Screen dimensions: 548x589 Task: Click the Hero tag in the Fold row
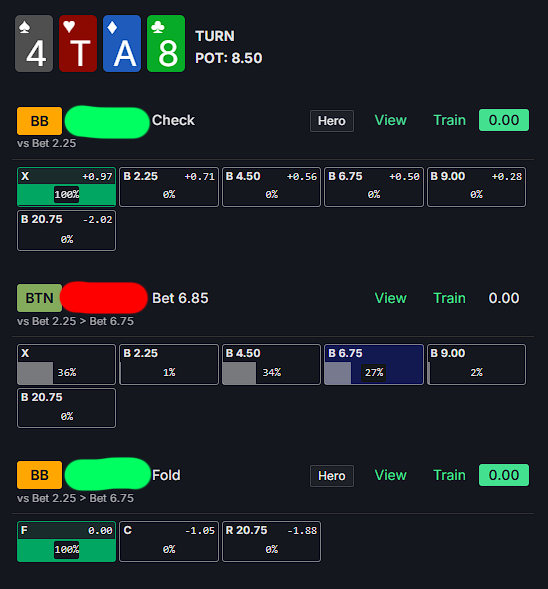[332, 476]
